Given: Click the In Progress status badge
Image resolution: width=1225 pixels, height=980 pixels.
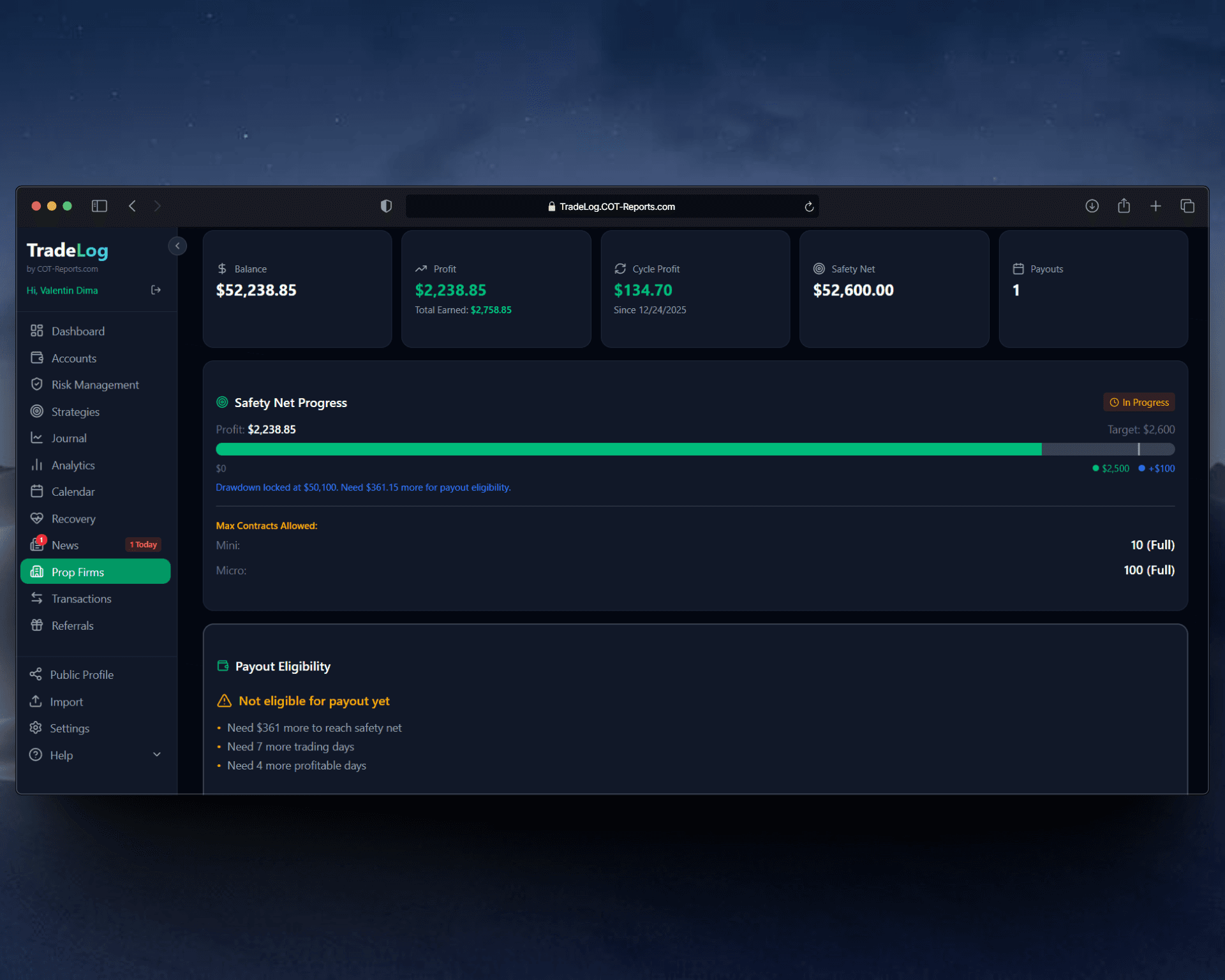Looking at the screenshot, I should (1139, 403).
